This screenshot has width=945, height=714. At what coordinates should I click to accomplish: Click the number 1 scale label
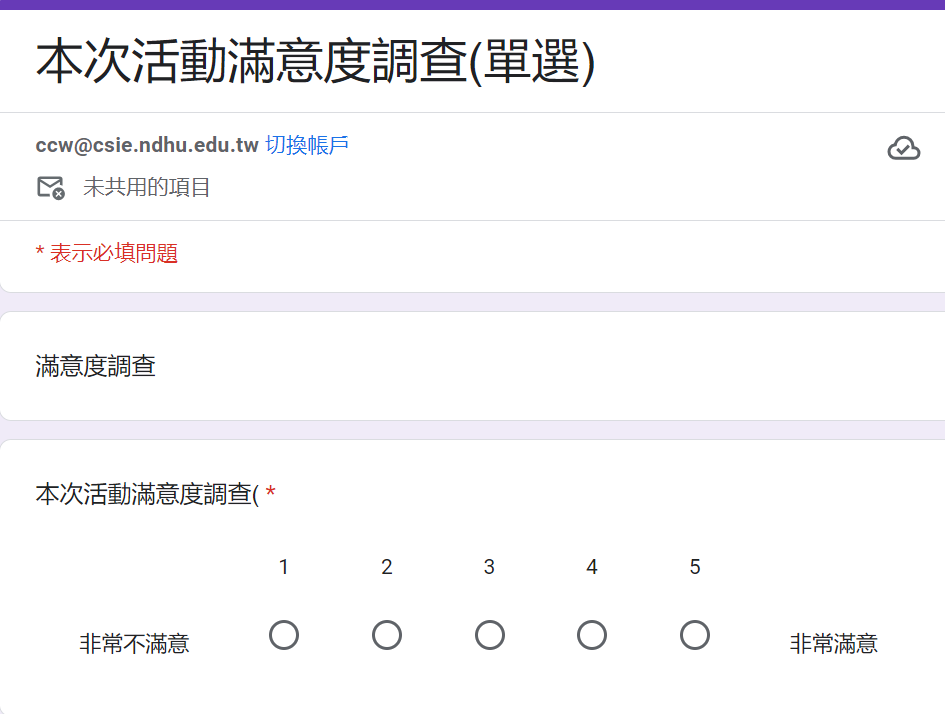284,567
